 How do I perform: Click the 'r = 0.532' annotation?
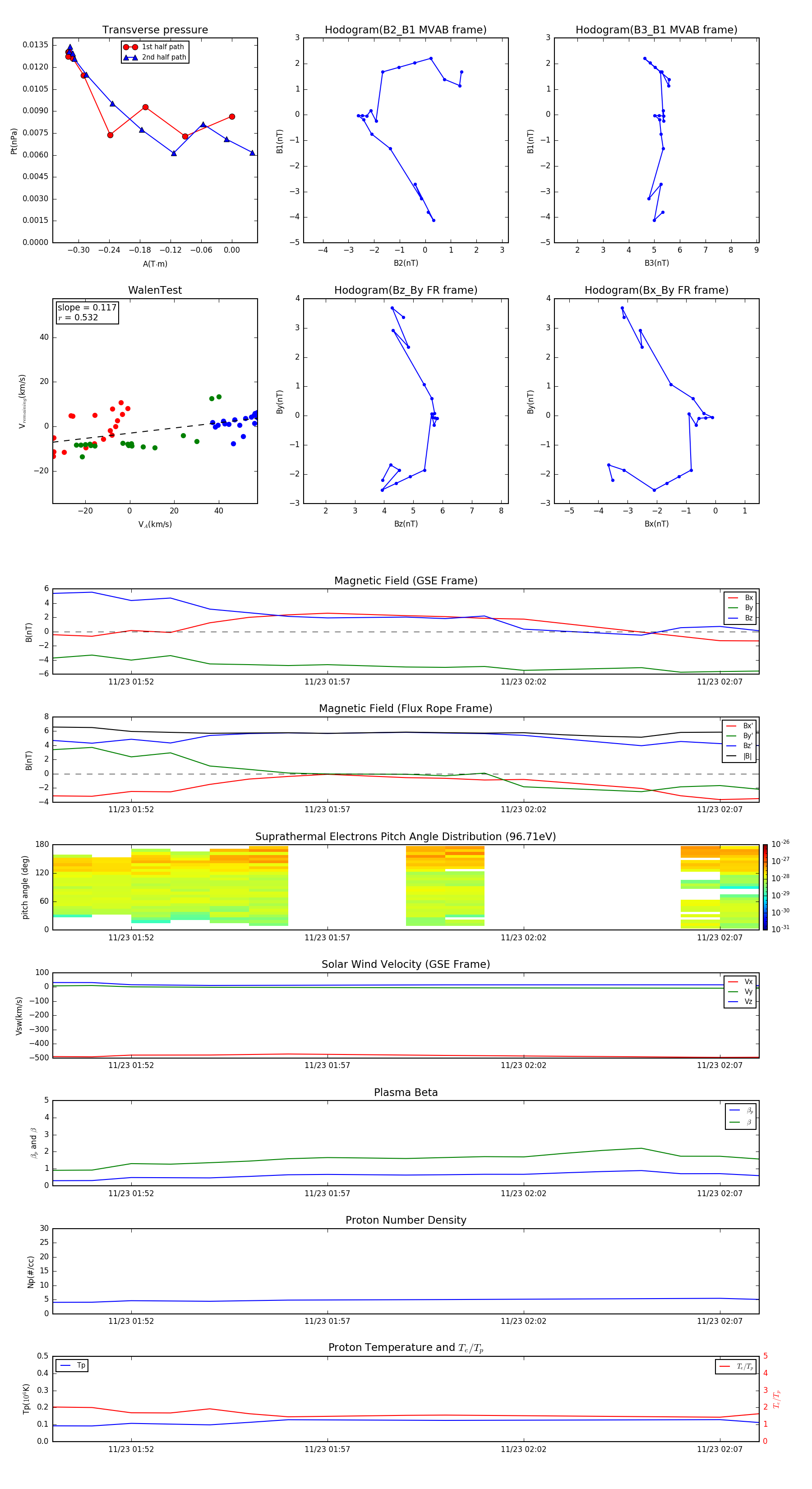(x=78, y=317)
